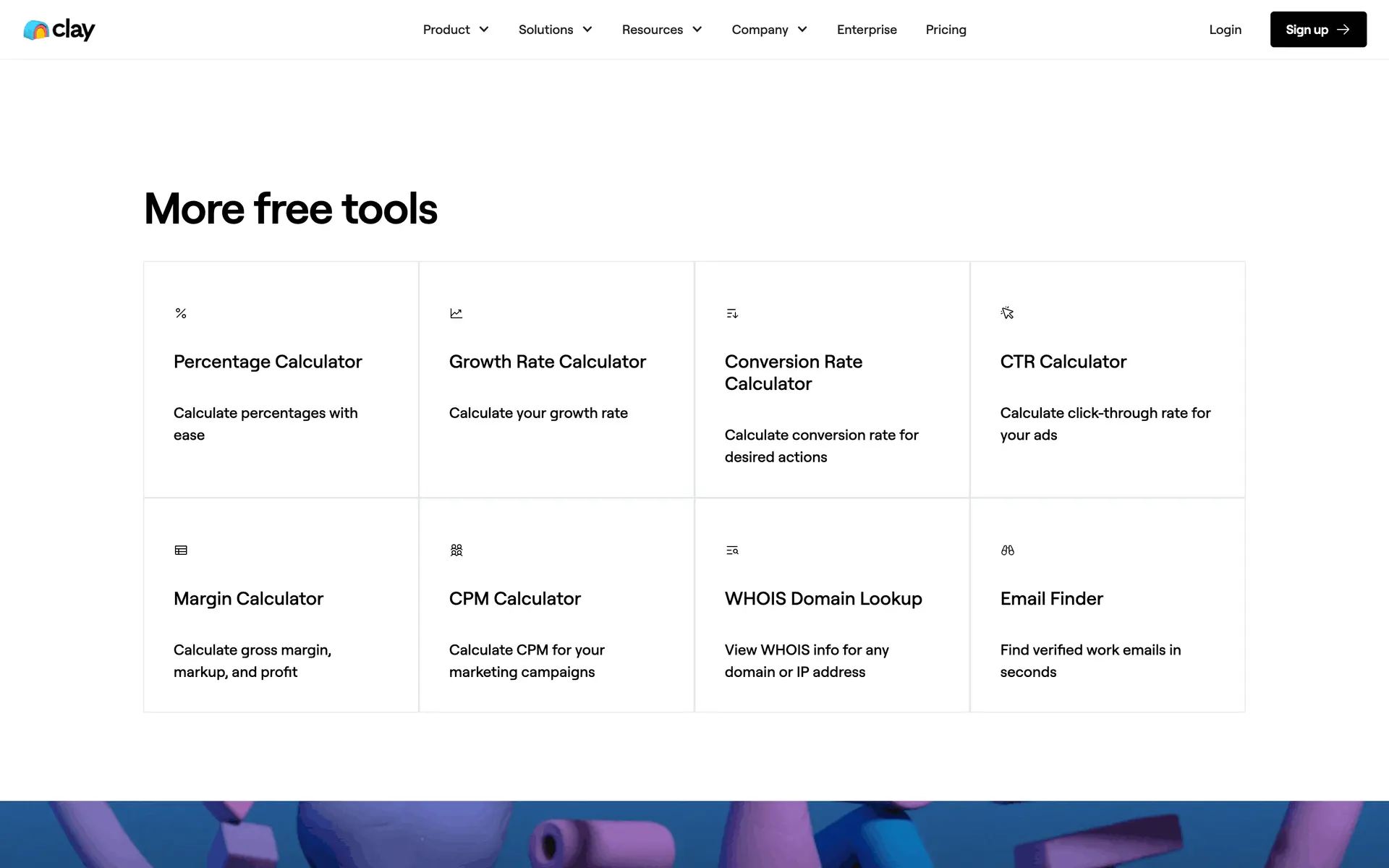This screenshot has width=1389, height=868.
Task: Go to the Enterprise page
Action: click(867, 30)
